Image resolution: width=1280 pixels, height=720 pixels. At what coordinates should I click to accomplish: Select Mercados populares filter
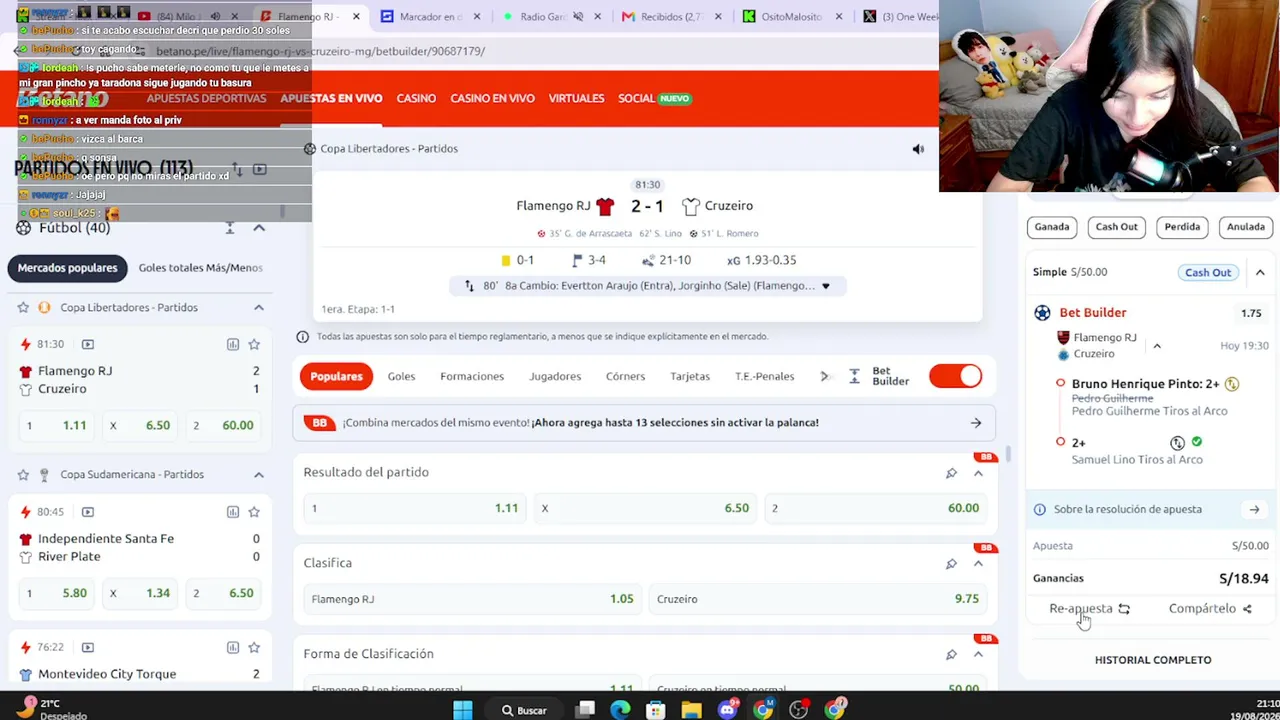point(68,268)
